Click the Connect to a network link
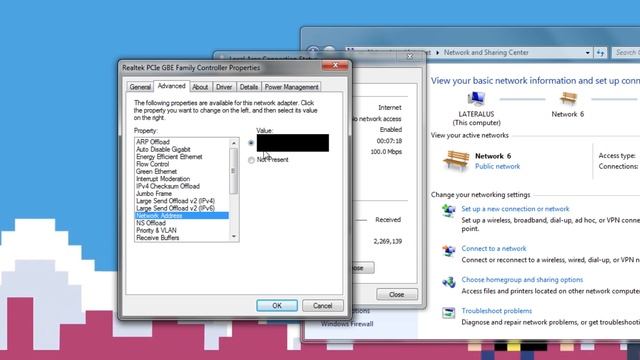The image size is (640, 360). pos(494,249)
